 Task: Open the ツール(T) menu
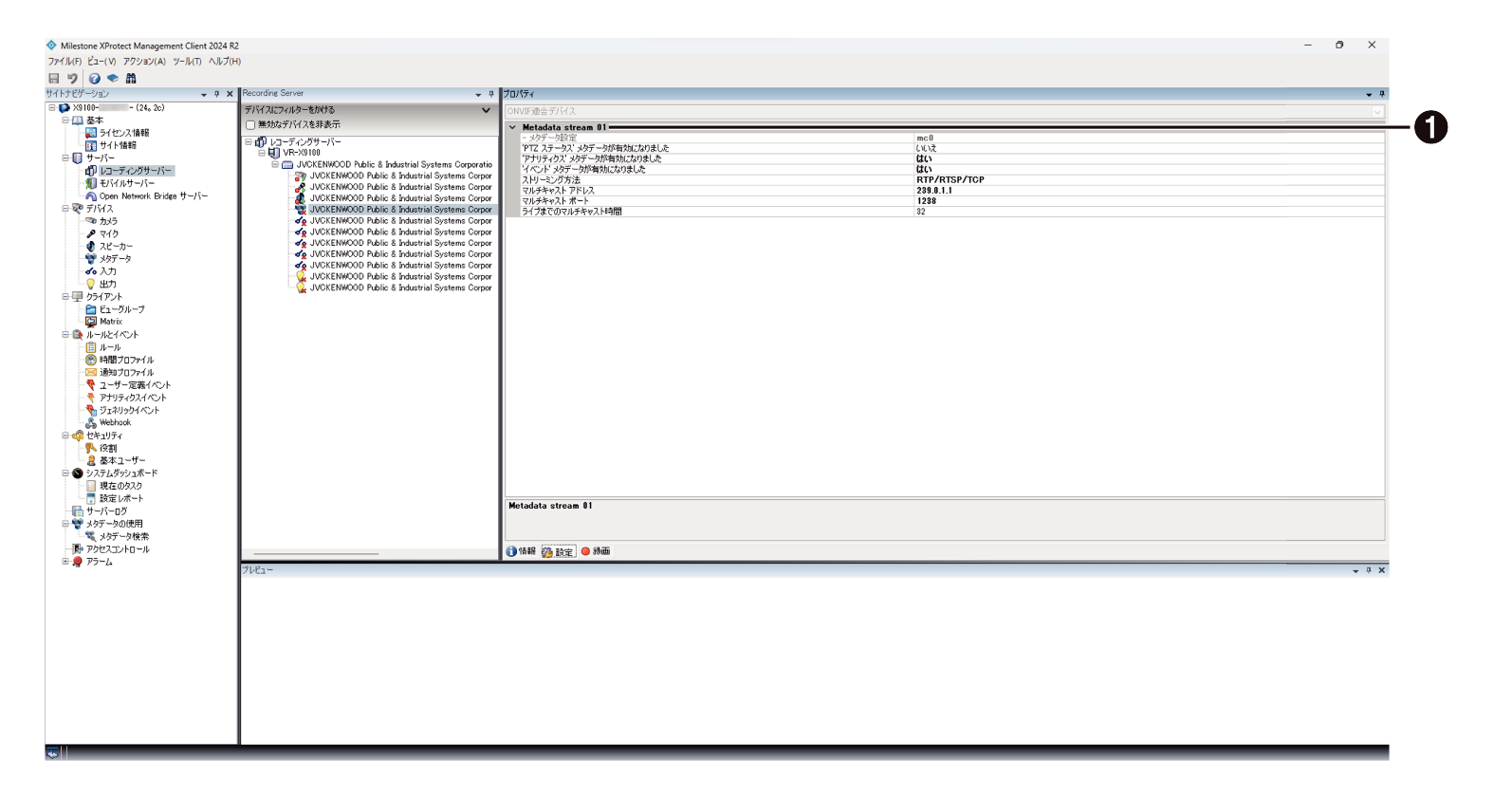pyautogui.click(x=187, y=62)
